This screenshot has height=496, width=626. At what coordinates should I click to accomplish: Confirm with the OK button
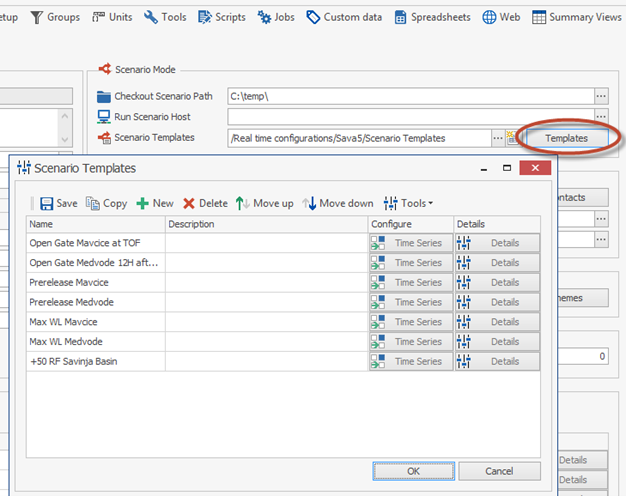click(414, 471)
